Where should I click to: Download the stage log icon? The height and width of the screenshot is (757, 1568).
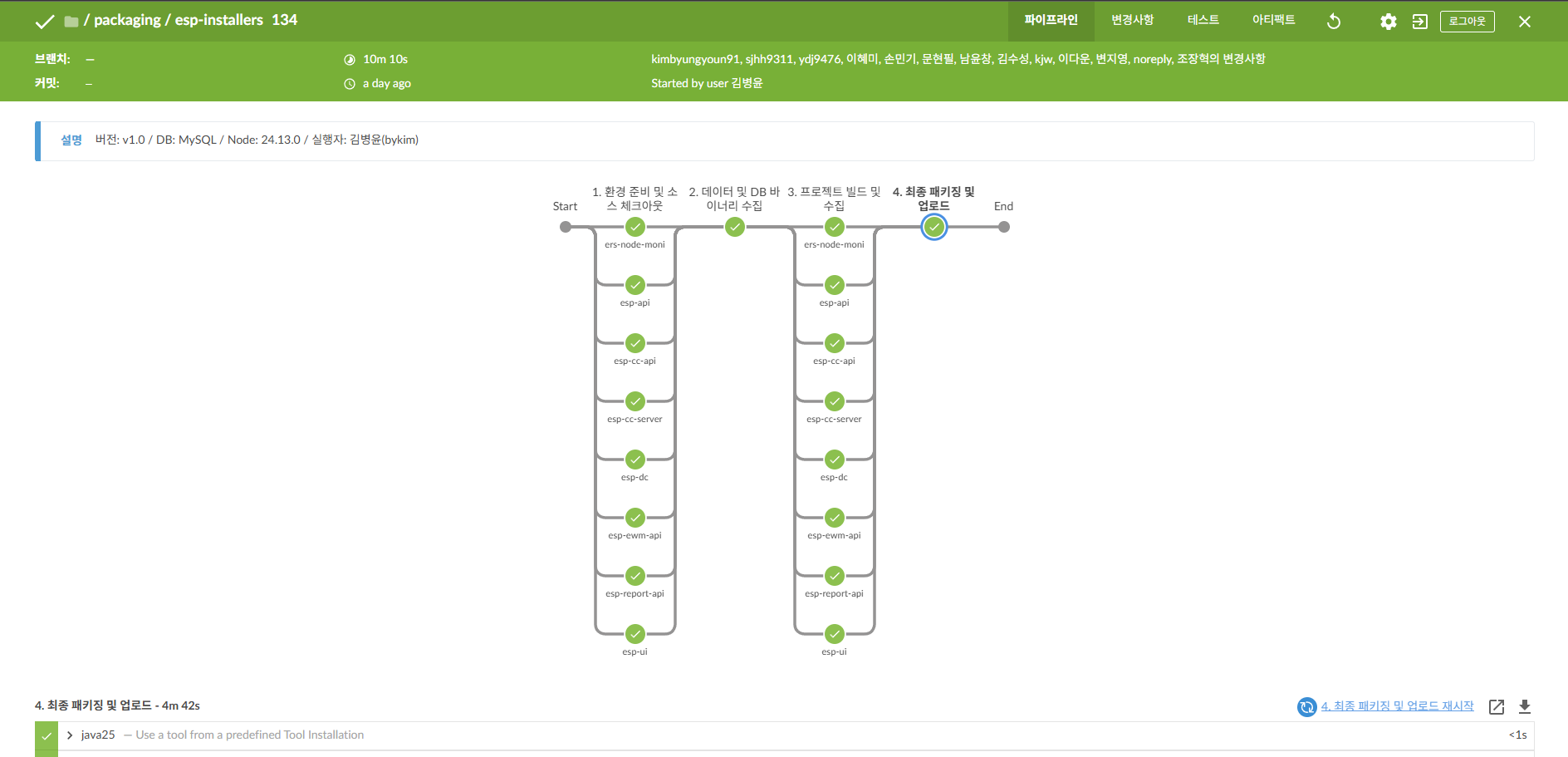(x=1525, y=706)
